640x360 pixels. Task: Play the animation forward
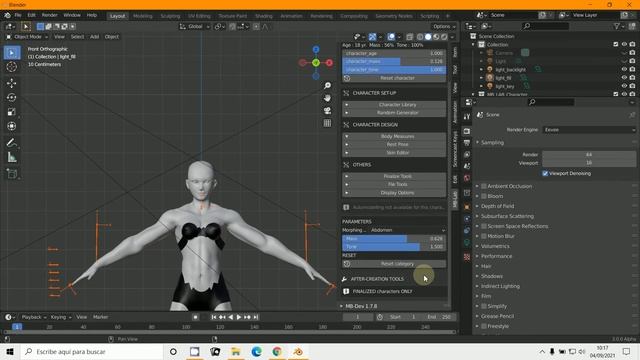click(x=239, y=317)
